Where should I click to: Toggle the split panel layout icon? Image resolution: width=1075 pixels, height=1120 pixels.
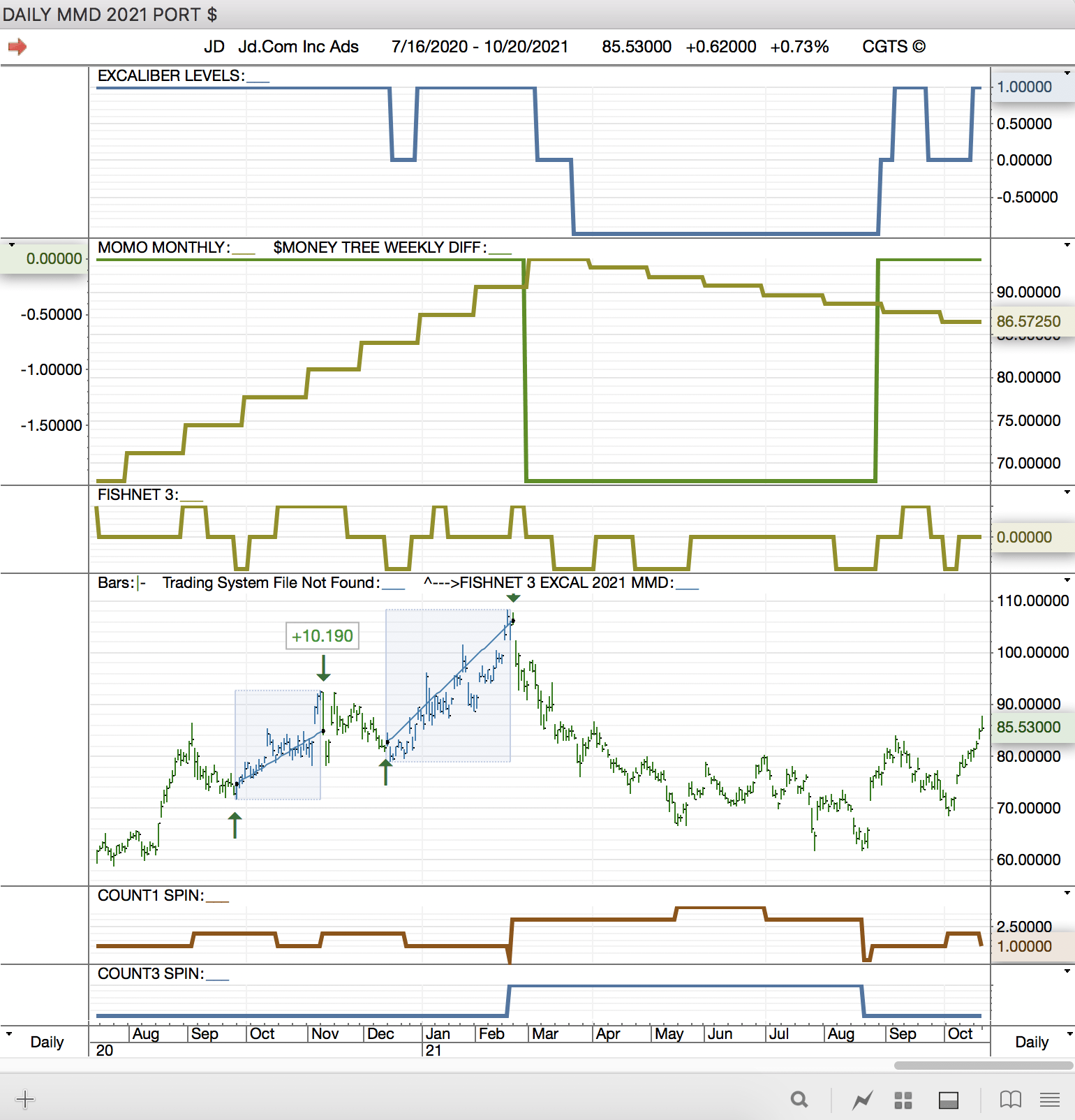tap(948, 1100)
